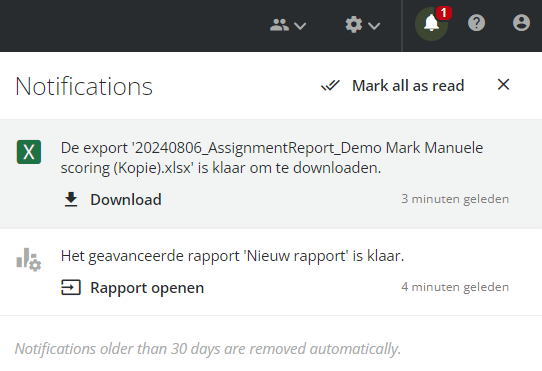Expand the chevron beside the users icon

(x=300, y=26)
